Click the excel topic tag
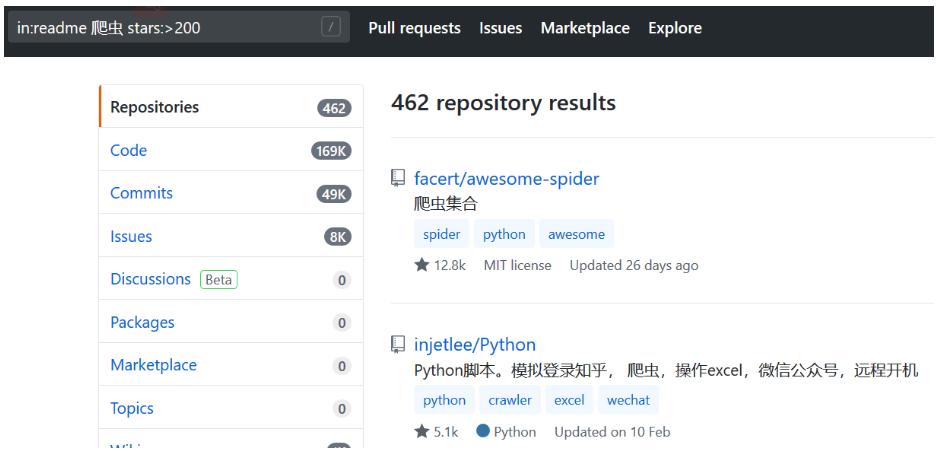 click(569, 400)
